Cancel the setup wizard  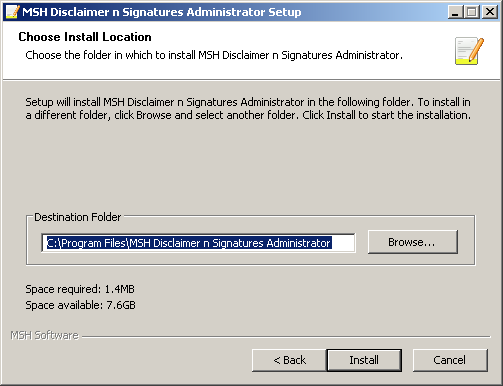450,360
